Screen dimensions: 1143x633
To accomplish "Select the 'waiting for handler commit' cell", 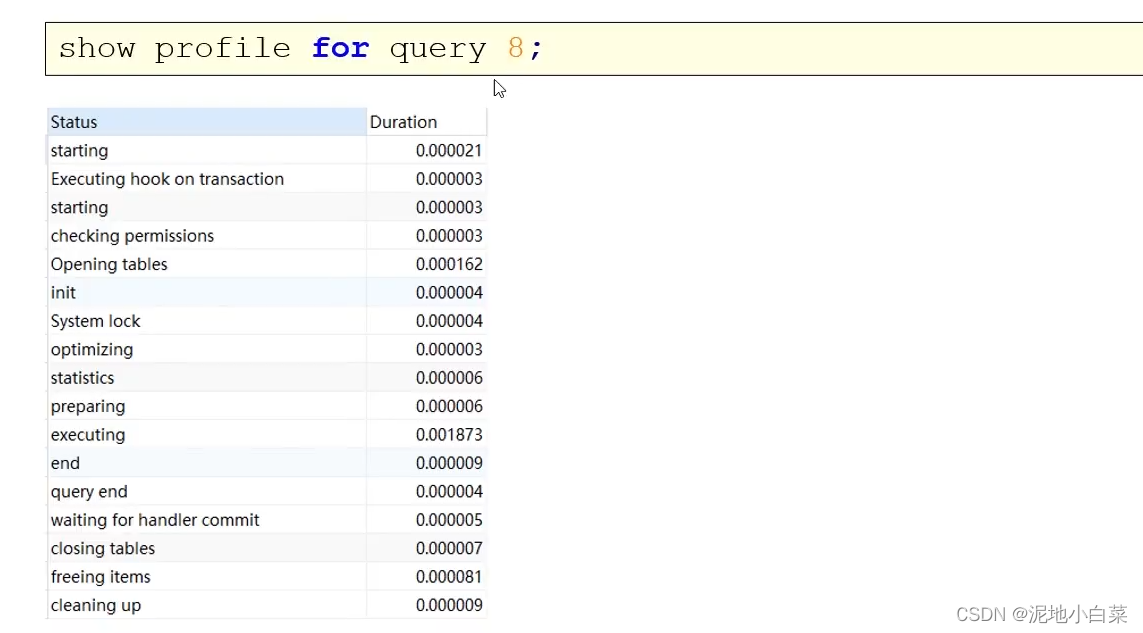I will pyautogui.click(x=207, y=520).
